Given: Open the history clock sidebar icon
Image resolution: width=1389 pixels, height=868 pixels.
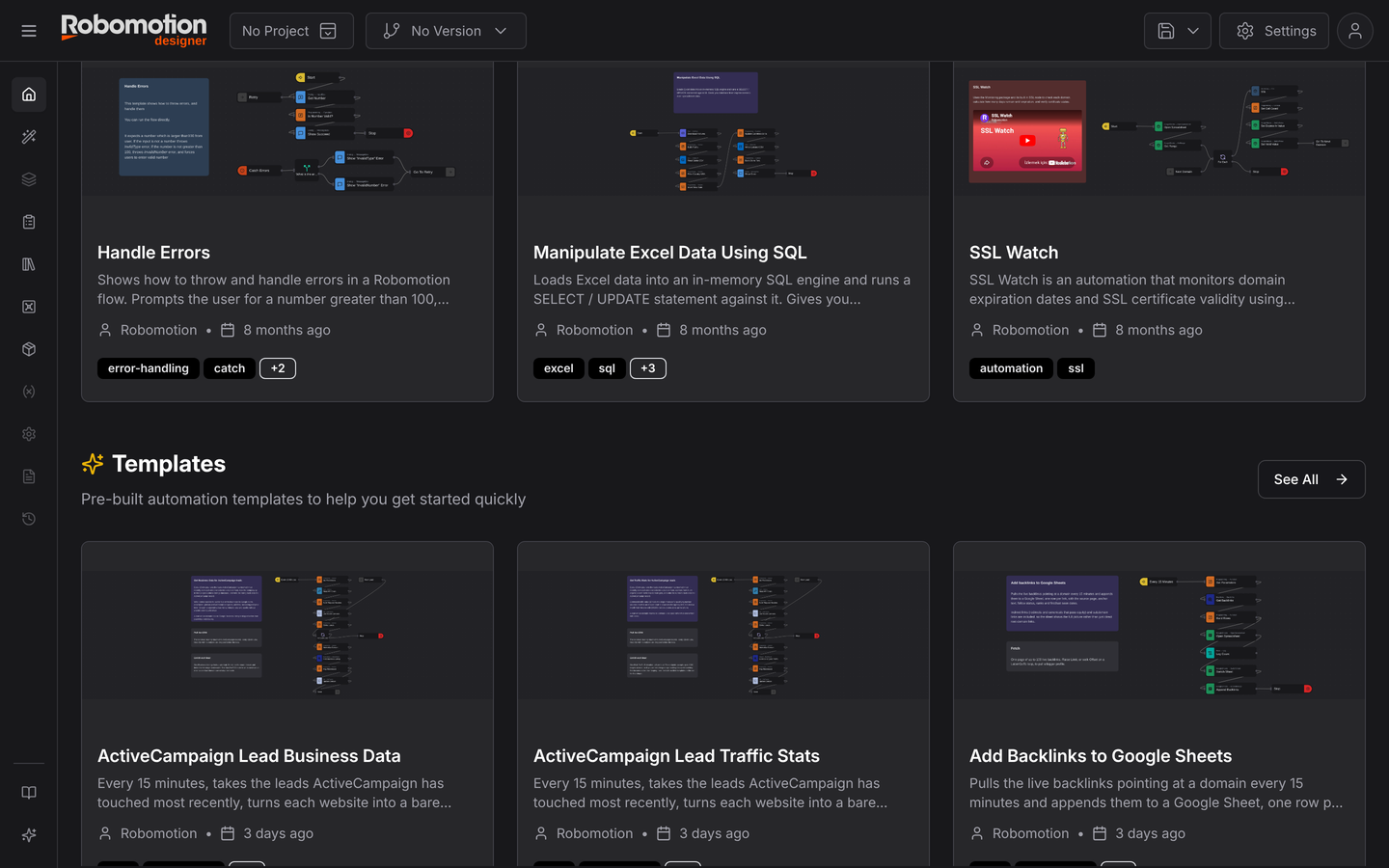Looking at the screenshot, I should (29, 519).
